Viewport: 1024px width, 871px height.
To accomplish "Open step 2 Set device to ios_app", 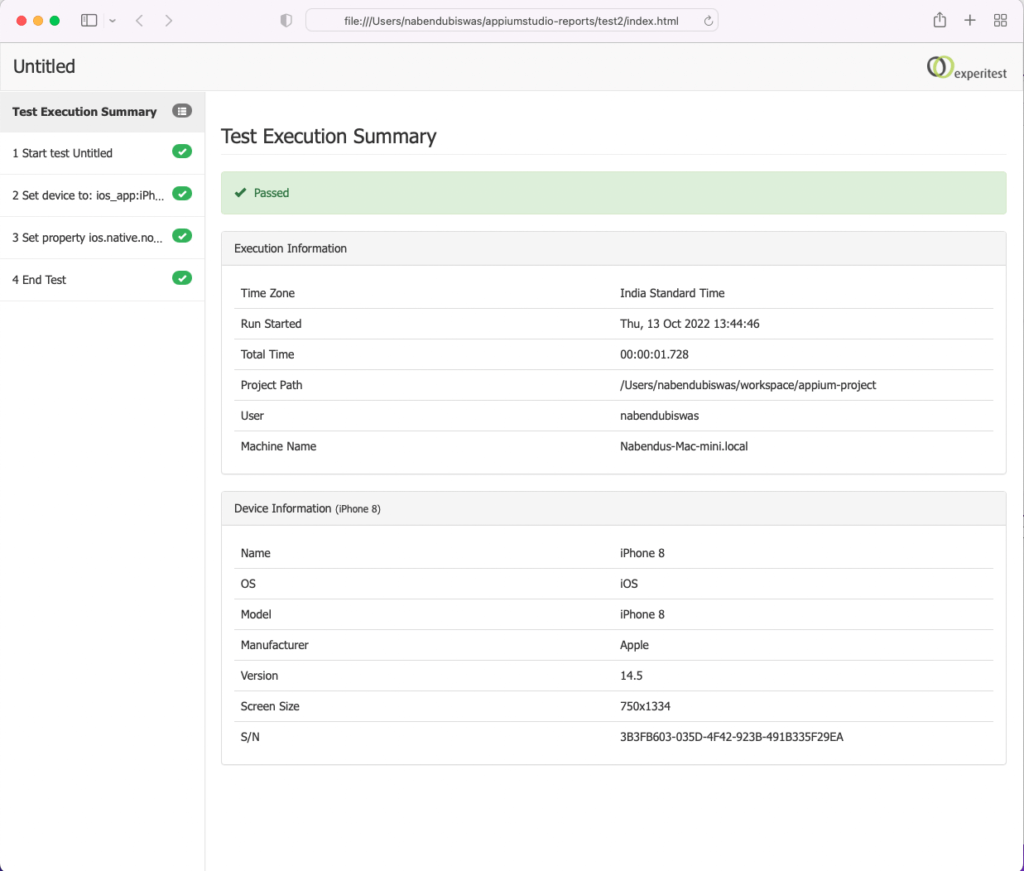I will click(x=88, y=195).
